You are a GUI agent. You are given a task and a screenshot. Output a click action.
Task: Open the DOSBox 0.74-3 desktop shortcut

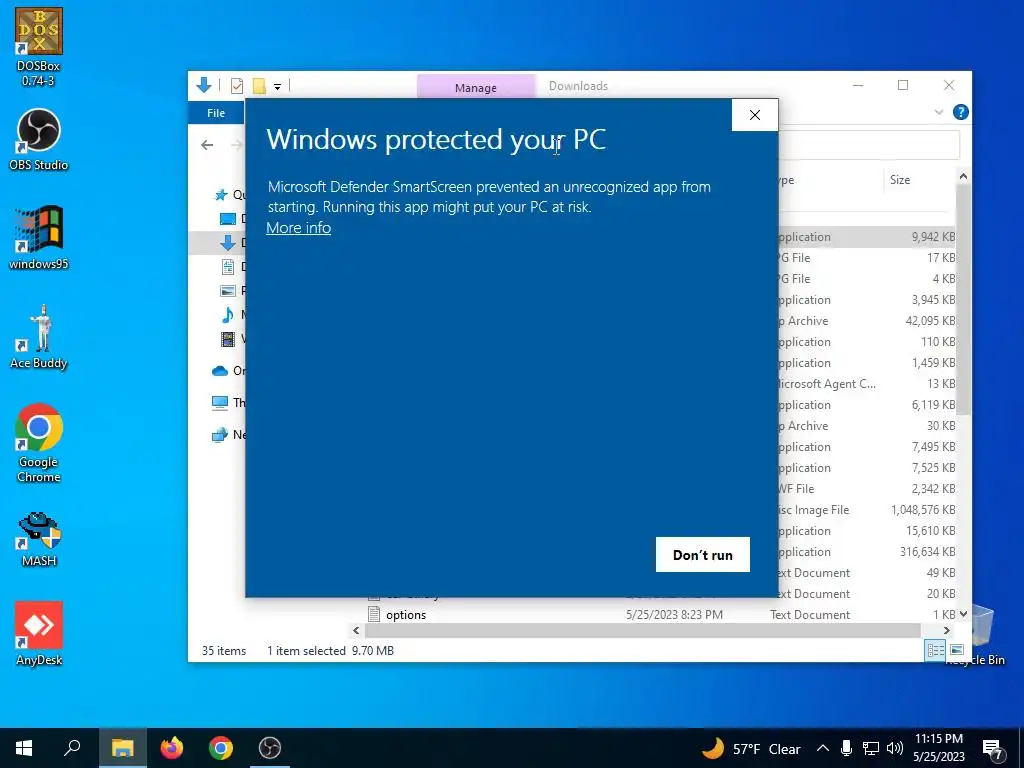(x=38, y=47)
